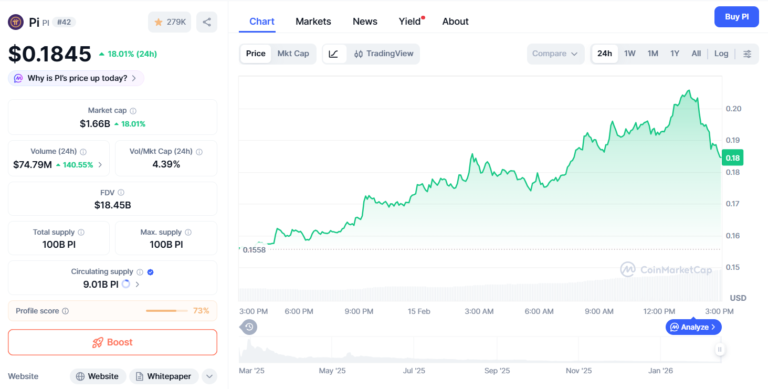This screenshot has height=389, width=768.
Task: Switch to the Chart tab
Action: click(x=262, y=22)
